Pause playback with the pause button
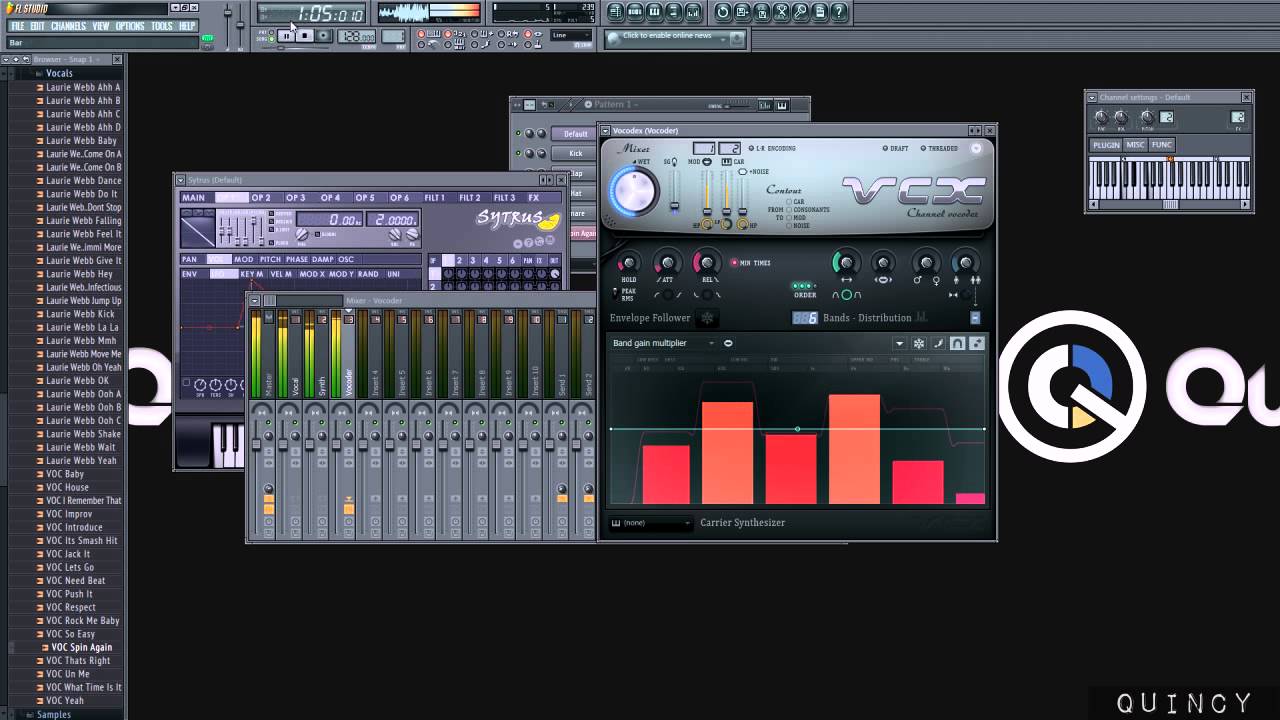Screen dimensions: 1280x720 click(x=286, y=36)
